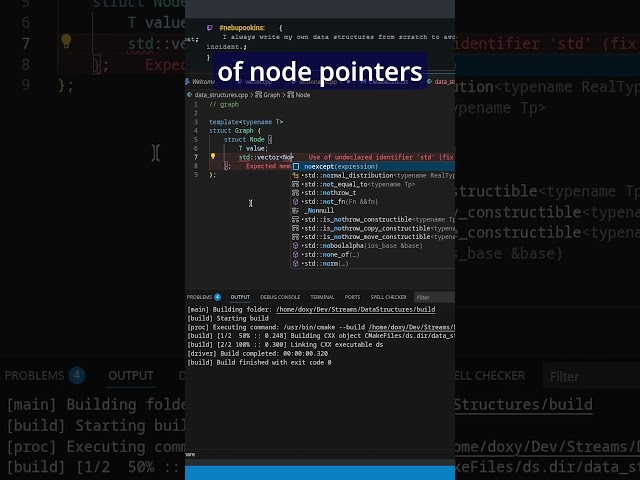Switch to the data_st editor tab
Screen dimensions: 640x480
[x=441, y=82]
